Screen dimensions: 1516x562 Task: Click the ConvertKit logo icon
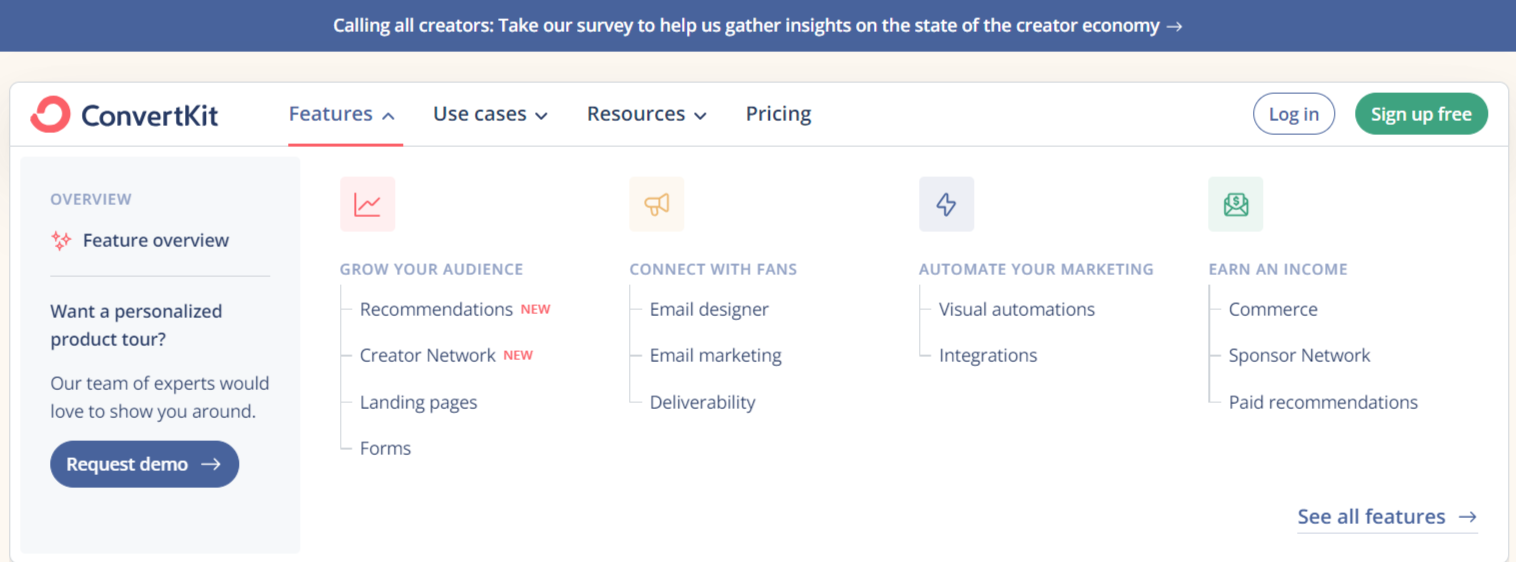(x=50, y=114)
